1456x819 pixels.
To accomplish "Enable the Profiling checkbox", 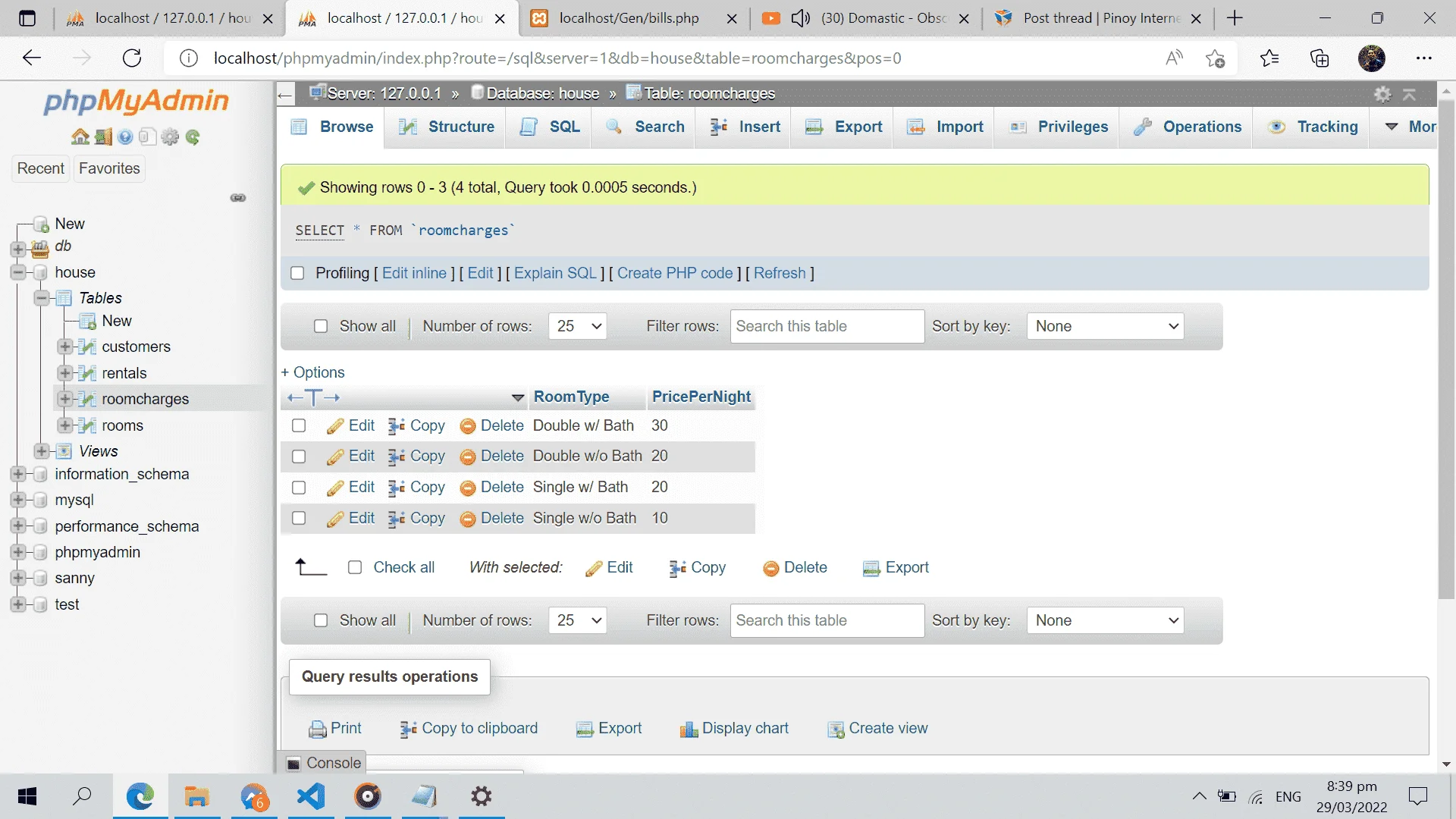I will [x=297, y=273].
